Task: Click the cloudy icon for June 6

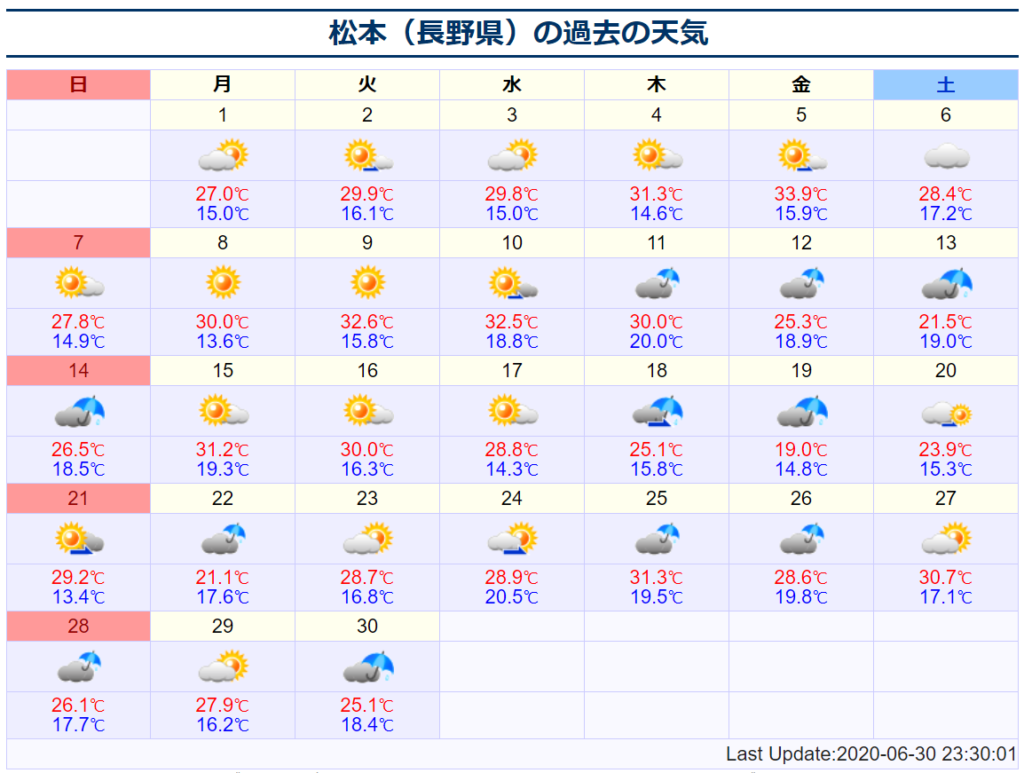Action: pos(945,155)
